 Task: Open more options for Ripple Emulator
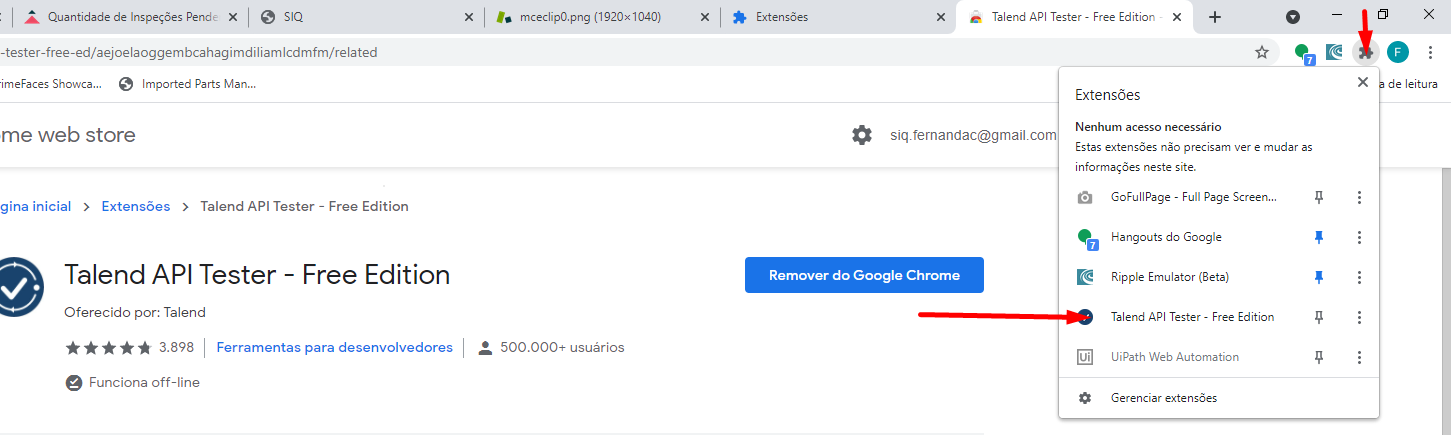click(1359, 277)
